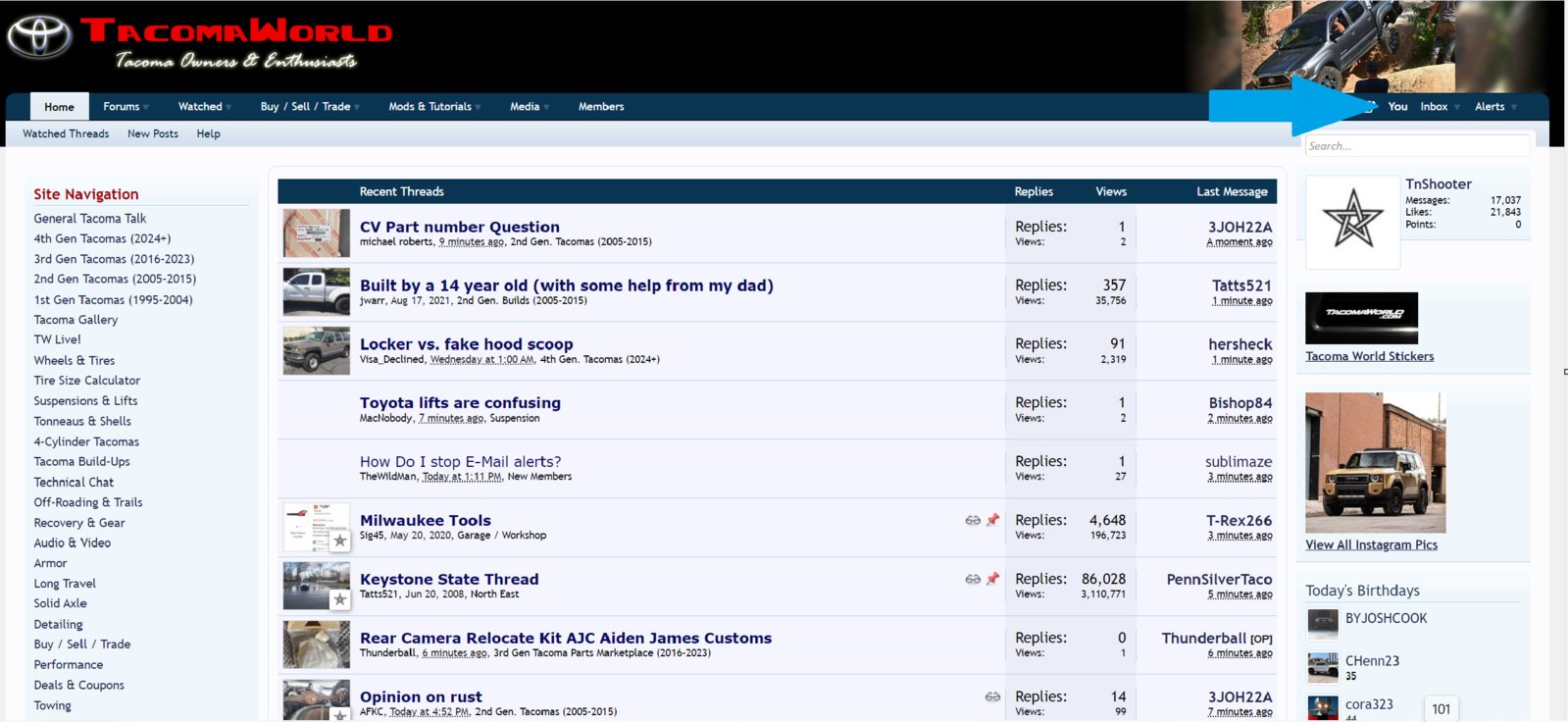Sort by Replies column header
The image size is (1568, 722).
[1034, 191]
